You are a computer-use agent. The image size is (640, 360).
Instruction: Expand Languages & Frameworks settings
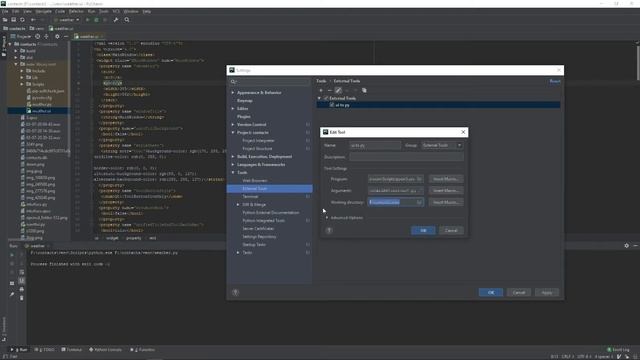coord(233,164)
